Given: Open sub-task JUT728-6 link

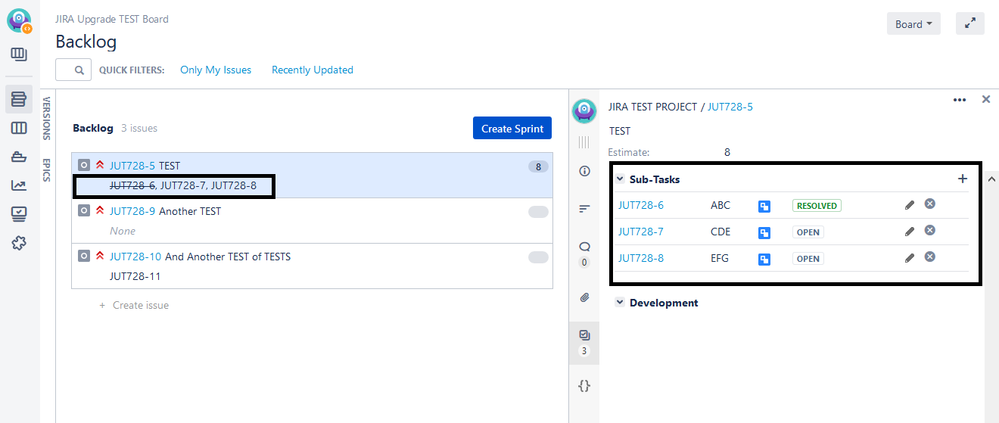Looking at the screenshot, I should pyautogui.click(x=641, y=205).
